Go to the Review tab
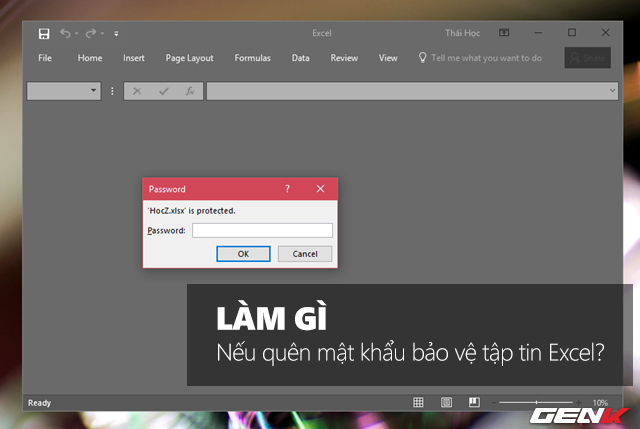 (x=344, y=58)
